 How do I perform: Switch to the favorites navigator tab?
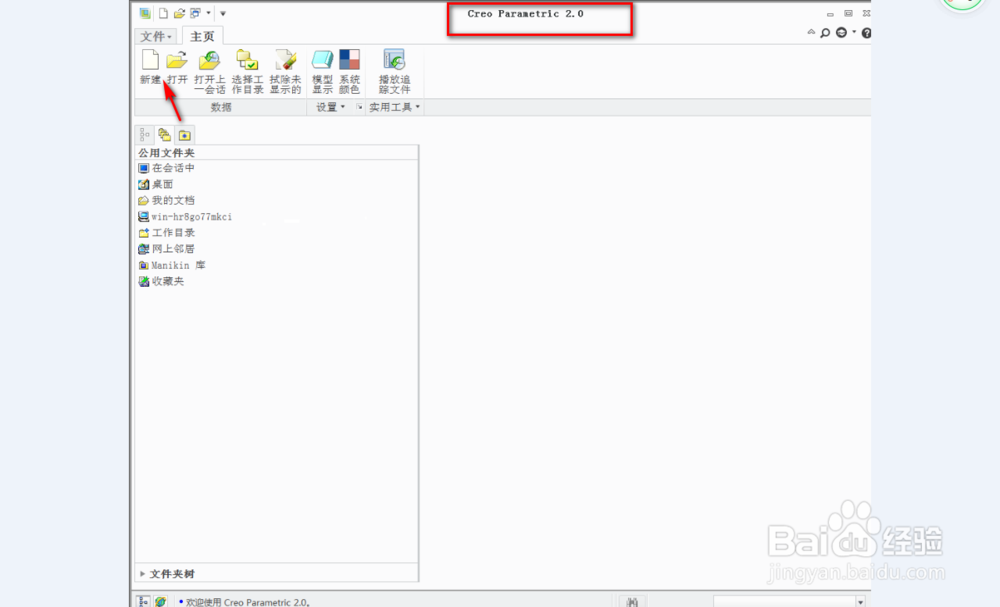[184, 135]
